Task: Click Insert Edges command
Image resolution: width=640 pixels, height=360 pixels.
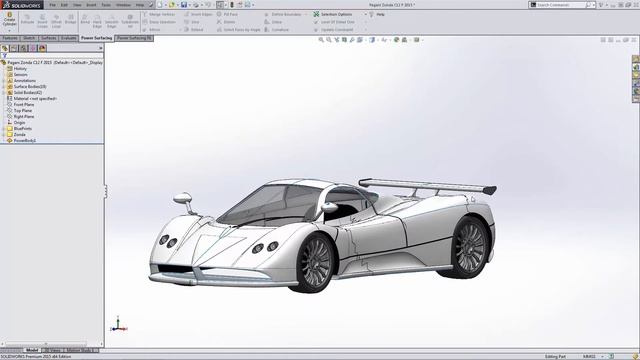Action: [198, 14]
